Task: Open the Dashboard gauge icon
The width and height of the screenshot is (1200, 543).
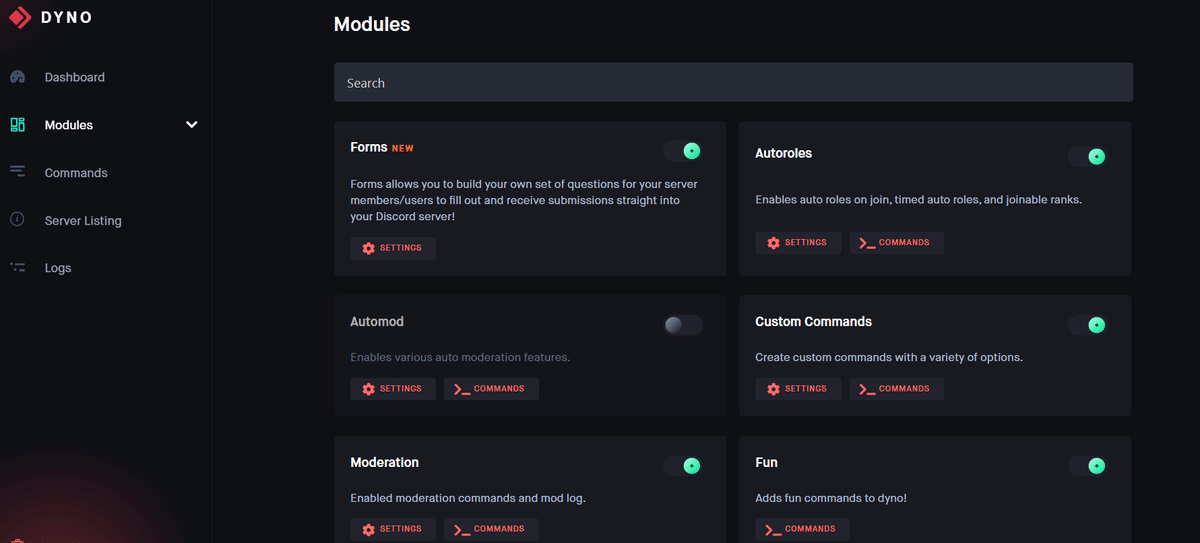Action: pos(17,77)
